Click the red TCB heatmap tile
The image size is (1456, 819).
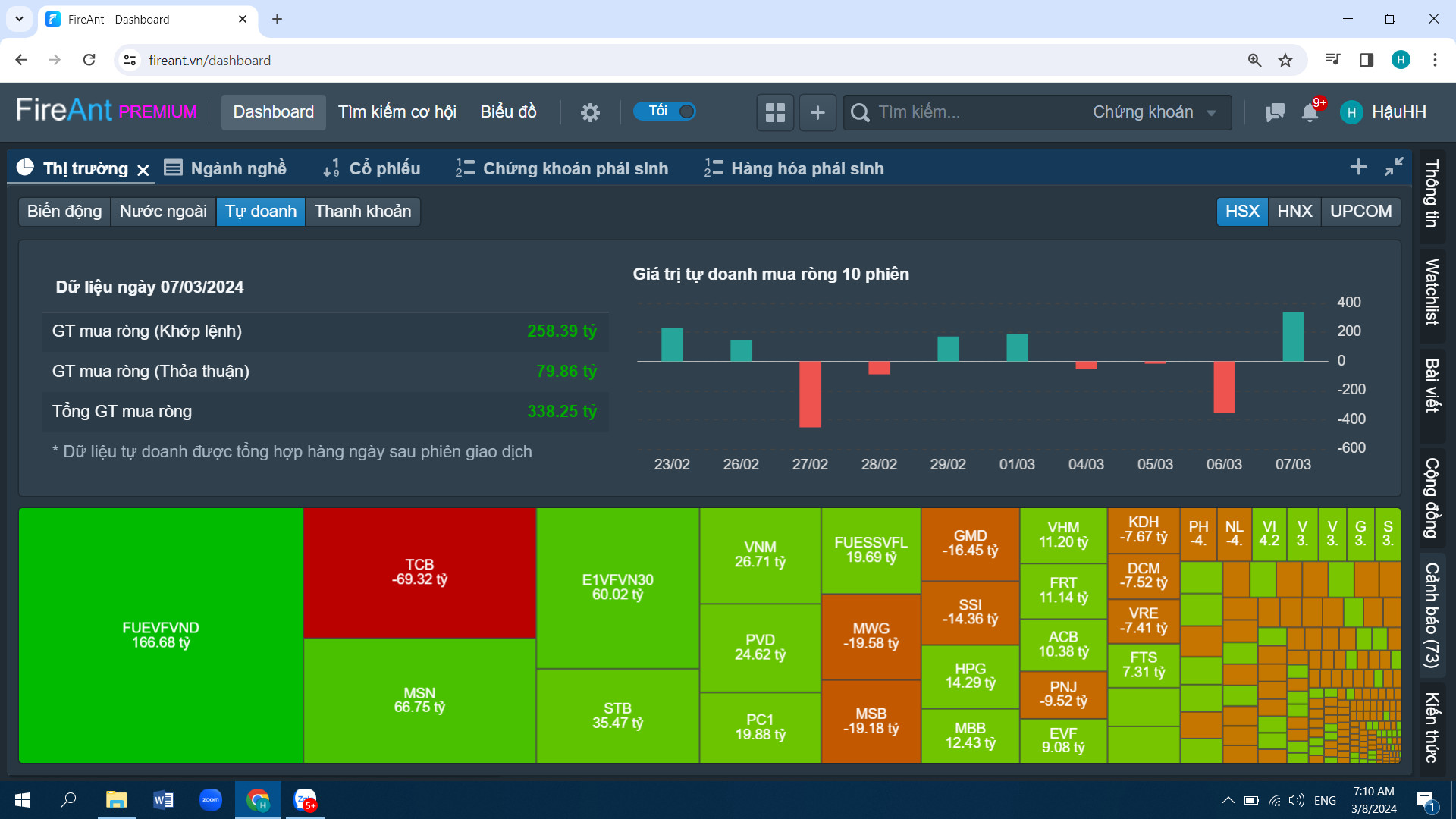(419, 573)
